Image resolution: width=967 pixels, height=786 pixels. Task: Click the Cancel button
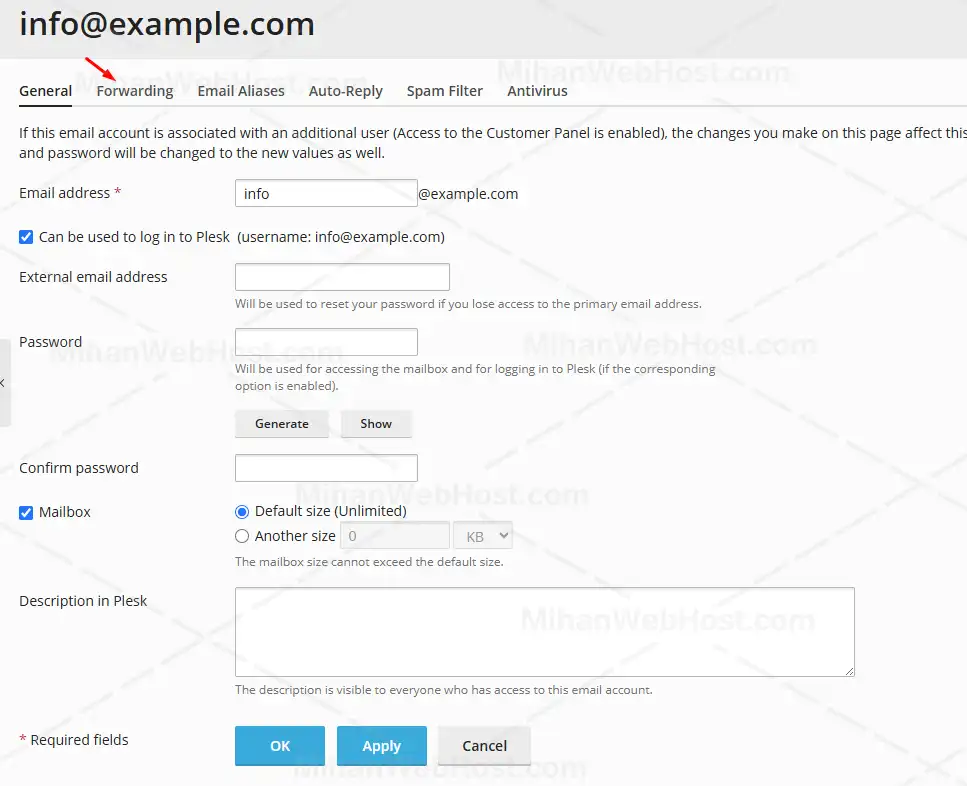click(484, 746)
